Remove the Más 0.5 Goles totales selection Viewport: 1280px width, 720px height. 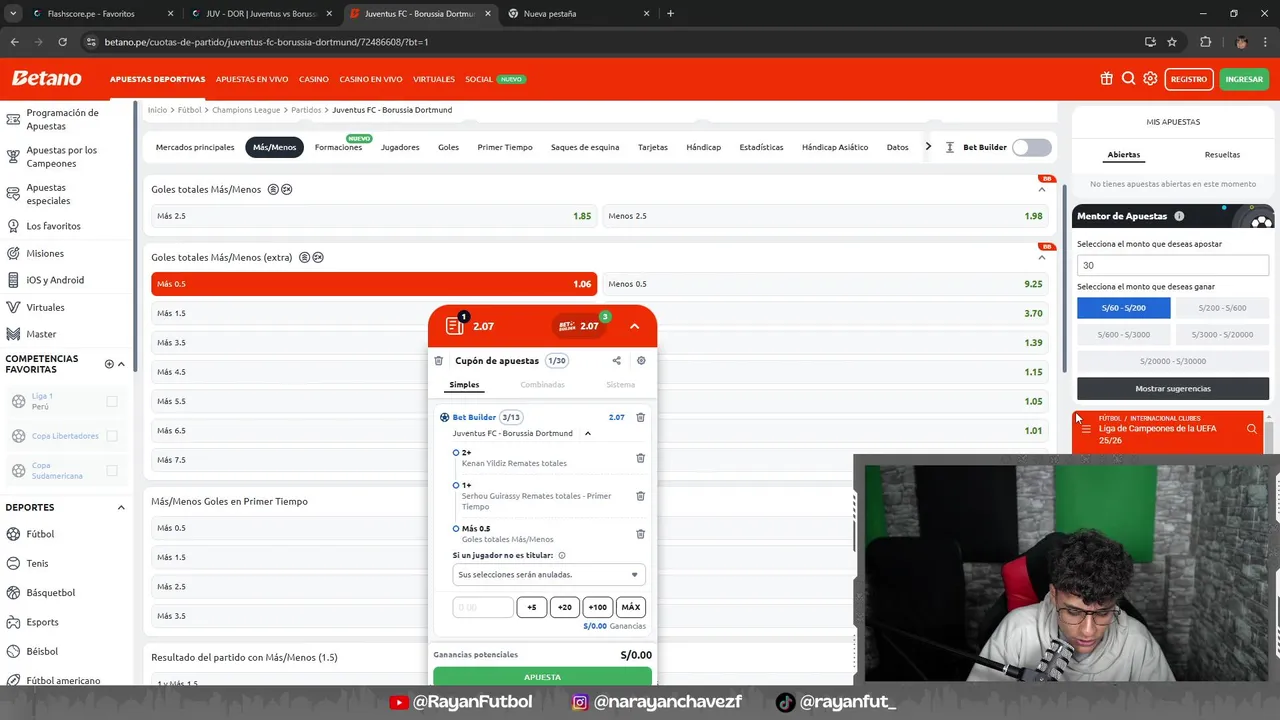click(640, 534)
